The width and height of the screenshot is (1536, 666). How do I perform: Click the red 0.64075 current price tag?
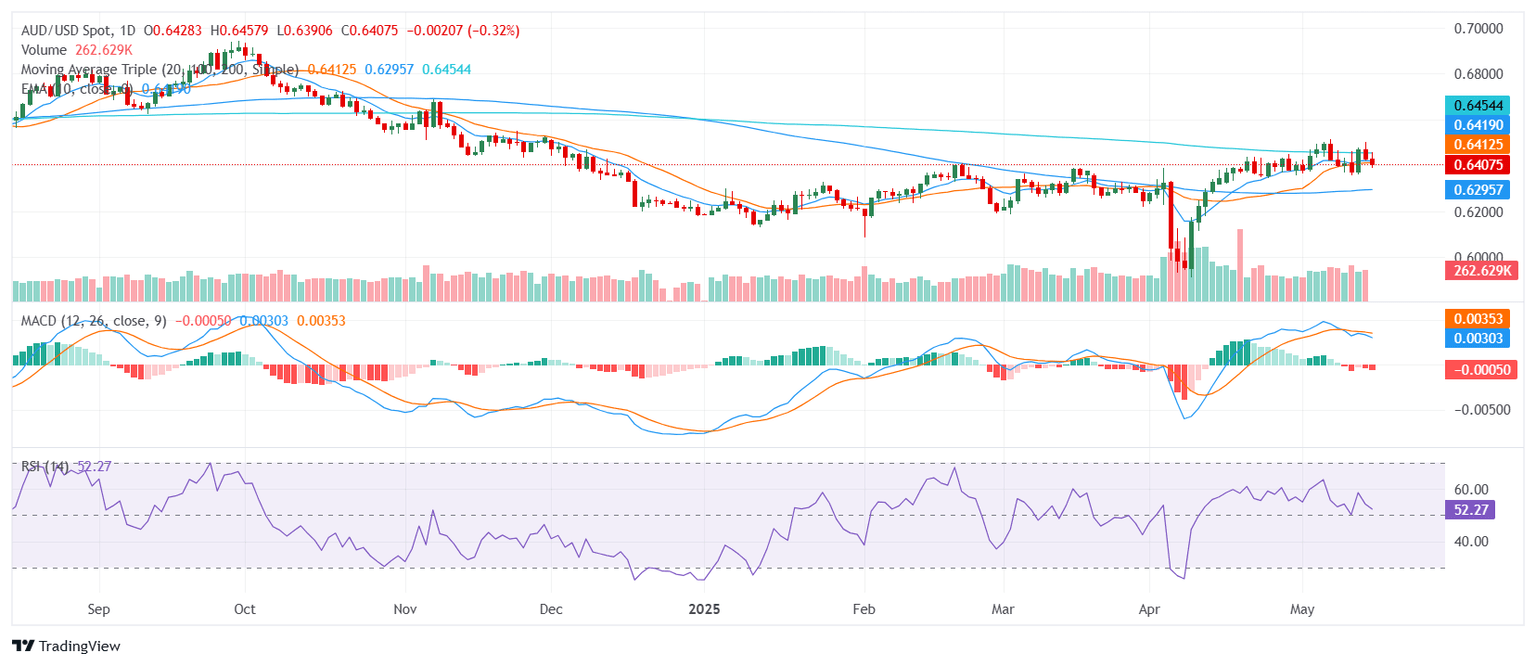point(1481,164)
